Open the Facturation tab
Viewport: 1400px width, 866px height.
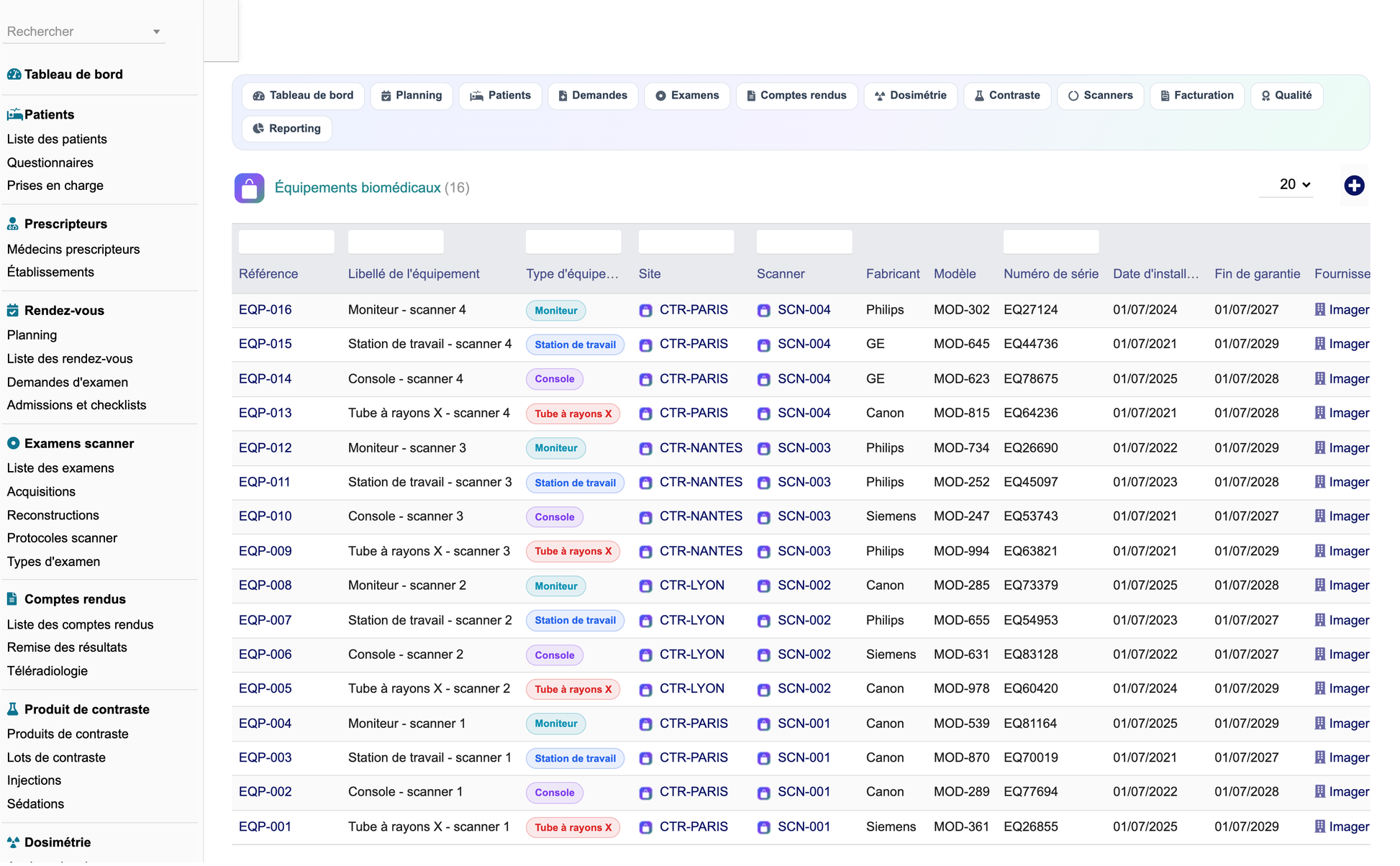point(1197,96)
